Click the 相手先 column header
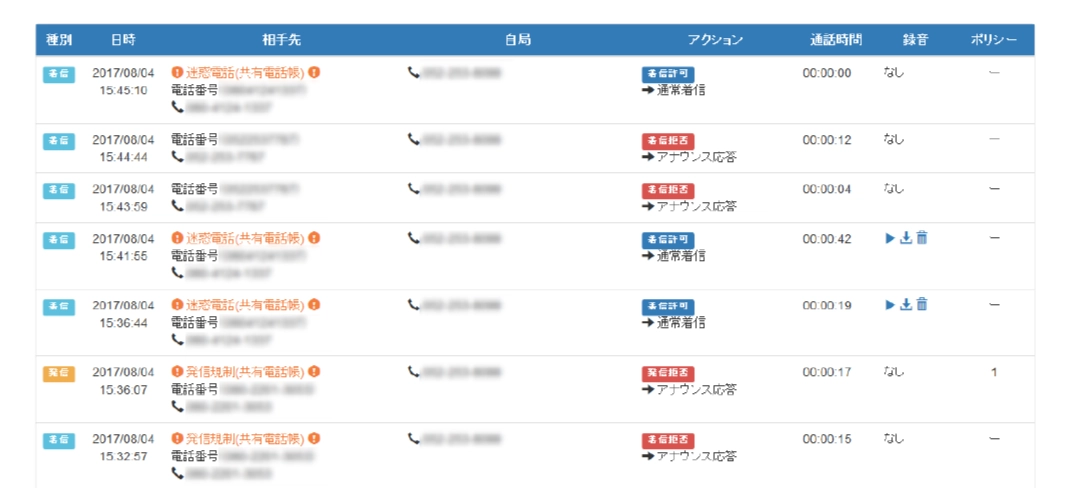The image size is (1071, 502). coord(281,40)
